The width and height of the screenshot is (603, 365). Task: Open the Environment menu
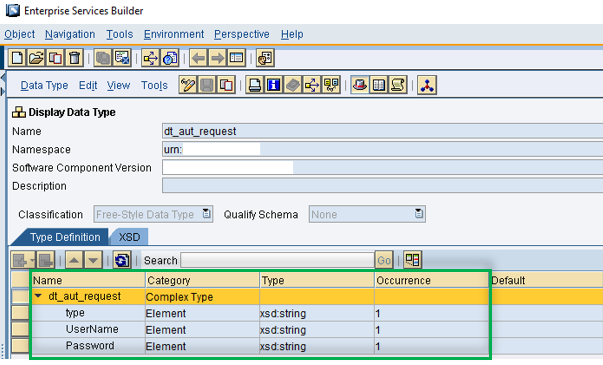pyautogui.click(x=174, y=34)
